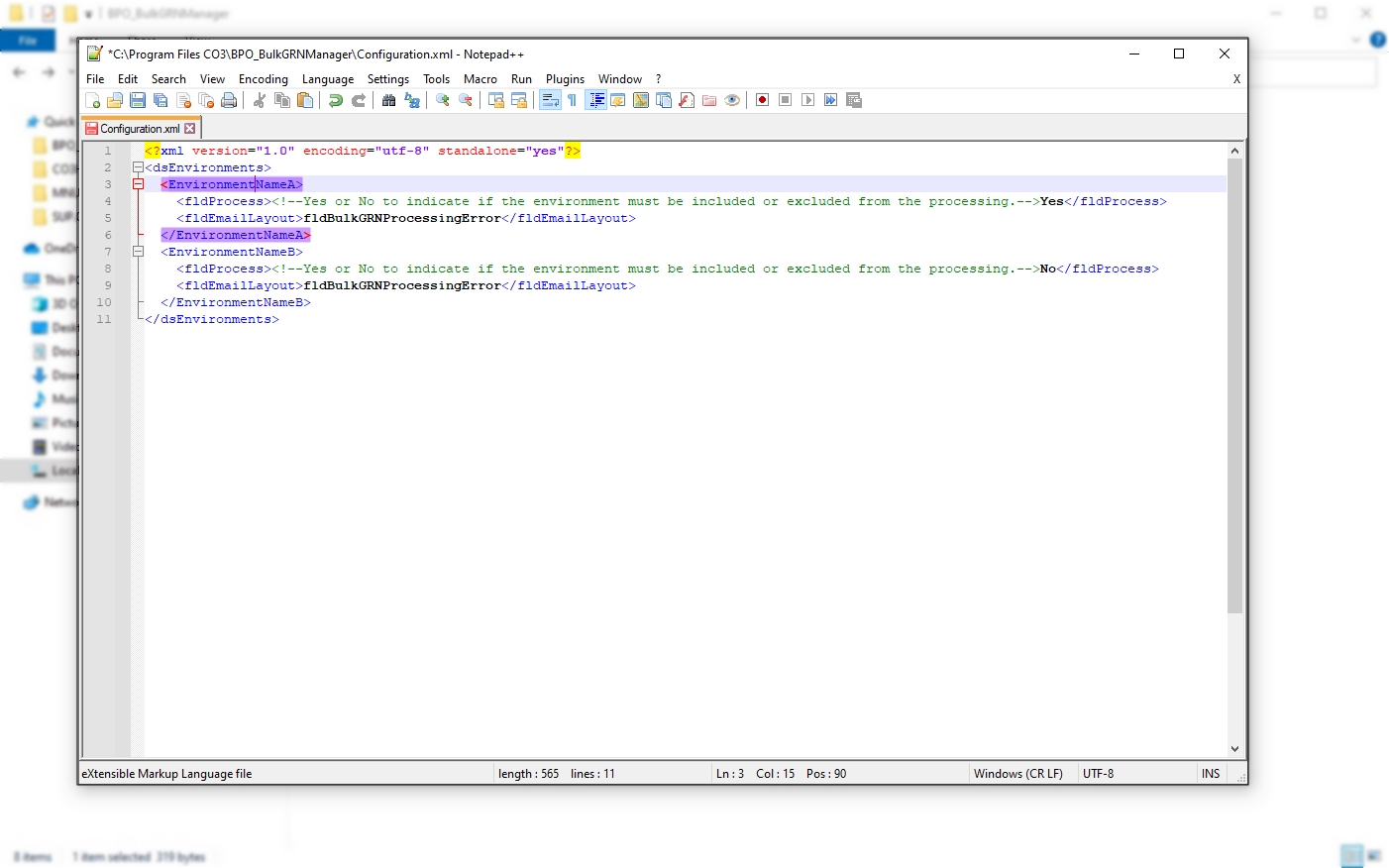Screen dimensions: 1389x868
Task: Toggle Word Wrap in the toolbar
Action: click(550, 101)
